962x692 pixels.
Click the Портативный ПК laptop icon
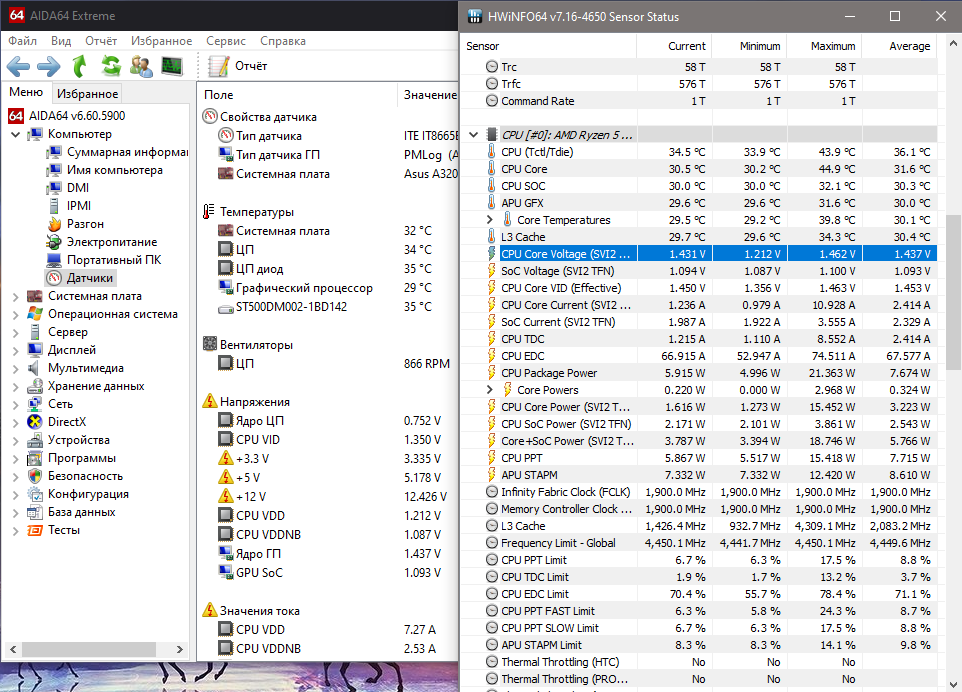coord(54,260)
